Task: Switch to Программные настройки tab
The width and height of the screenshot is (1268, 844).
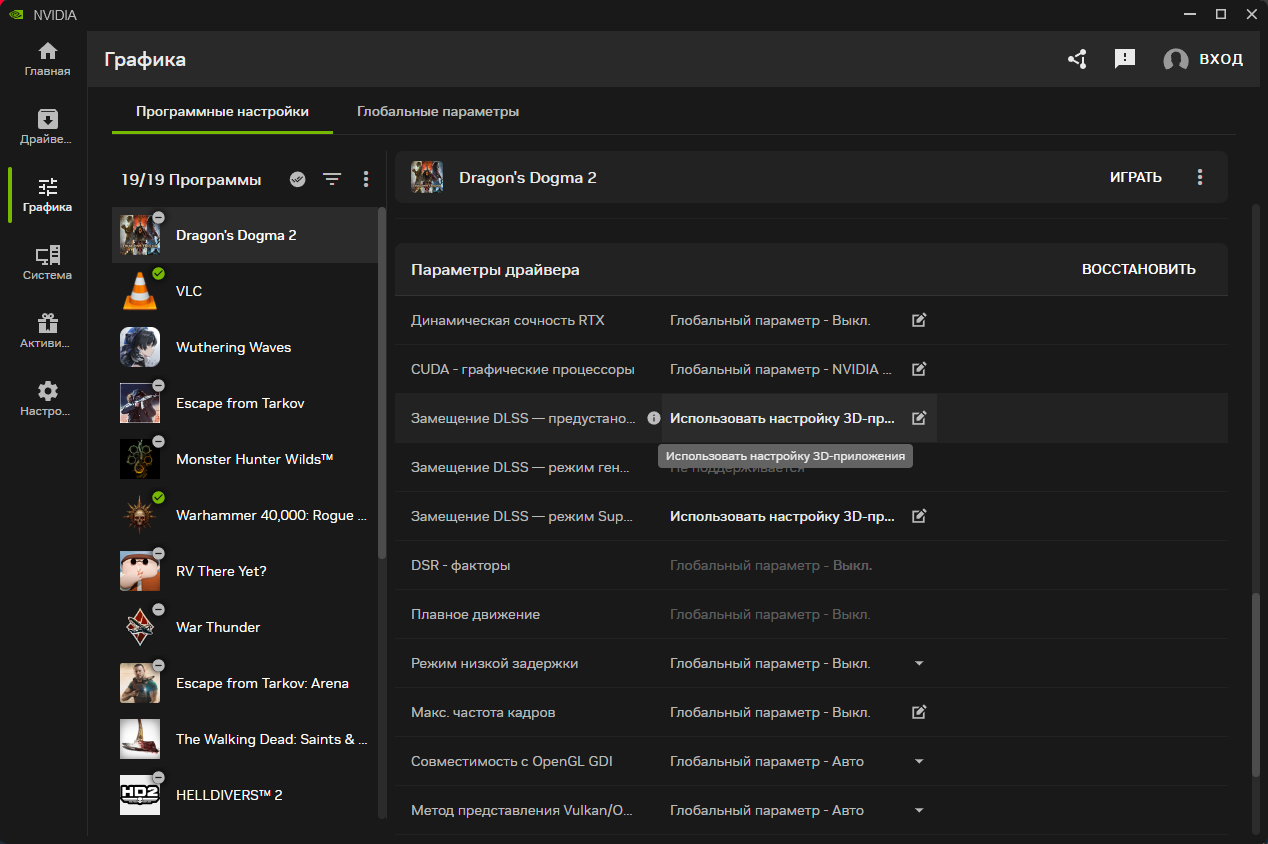Action: (222, 112)
